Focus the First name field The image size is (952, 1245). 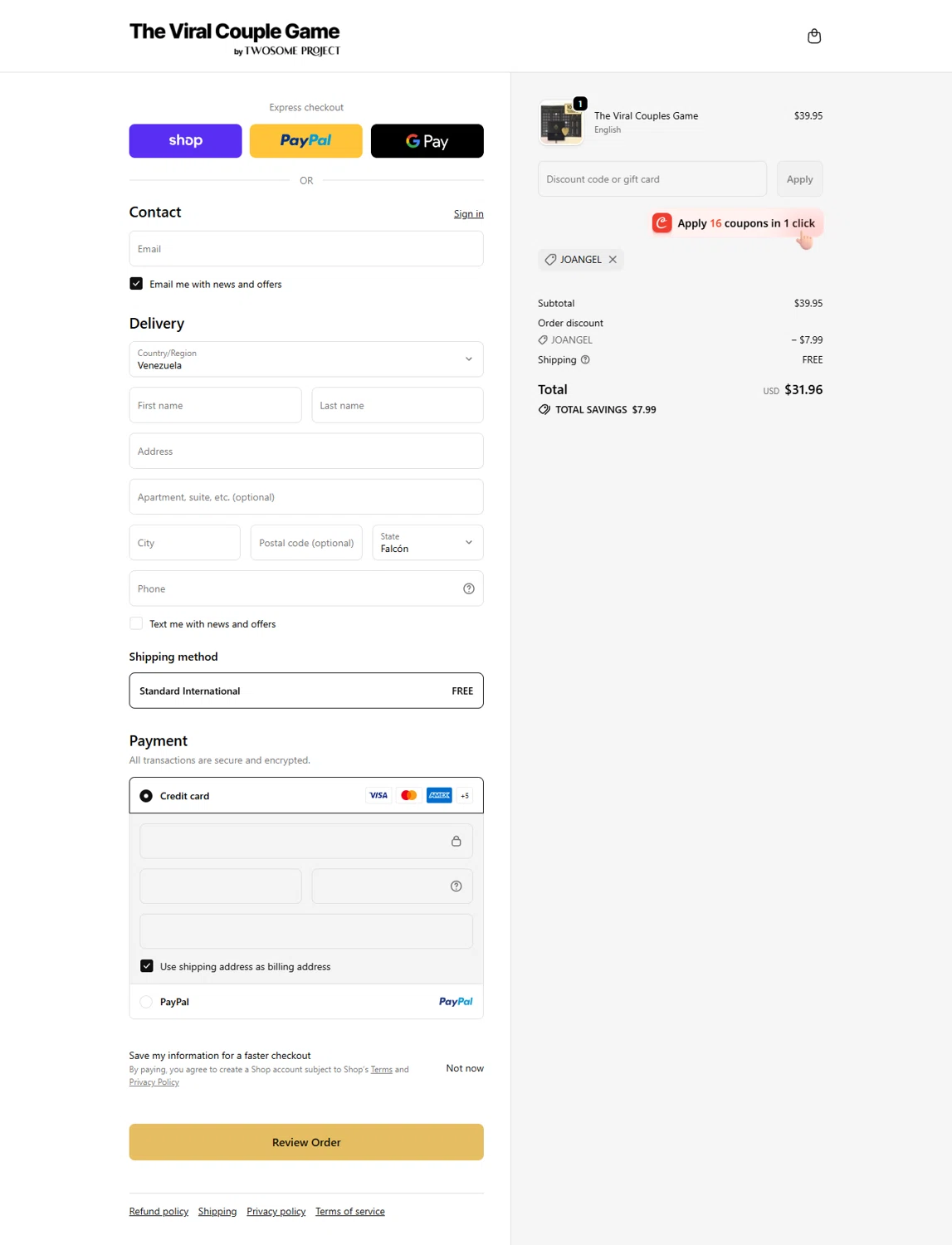216,405
